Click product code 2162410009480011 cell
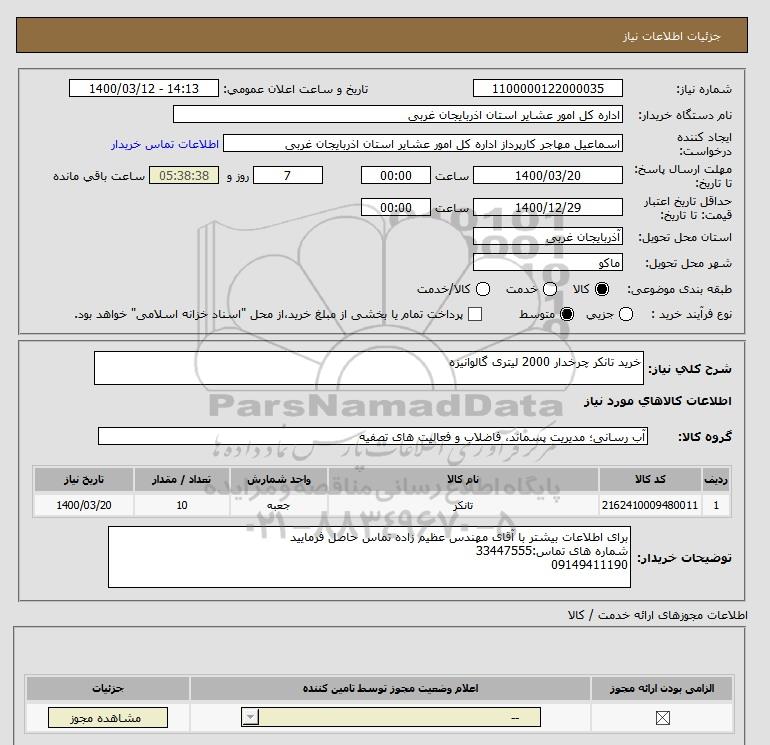The image size is (770, 745). (x=650, y=505)
